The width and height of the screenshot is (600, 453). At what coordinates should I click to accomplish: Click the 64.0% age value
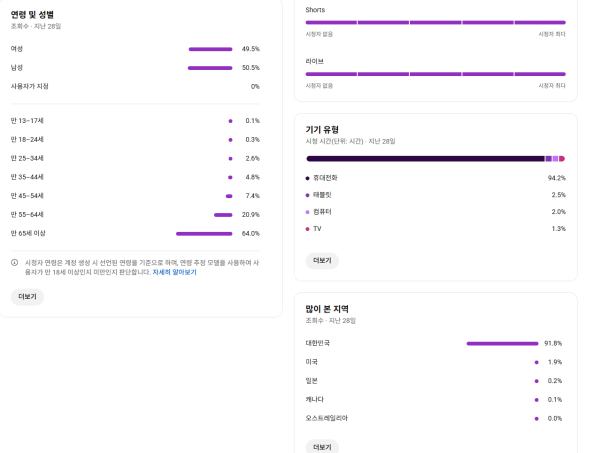pos(251,233)
